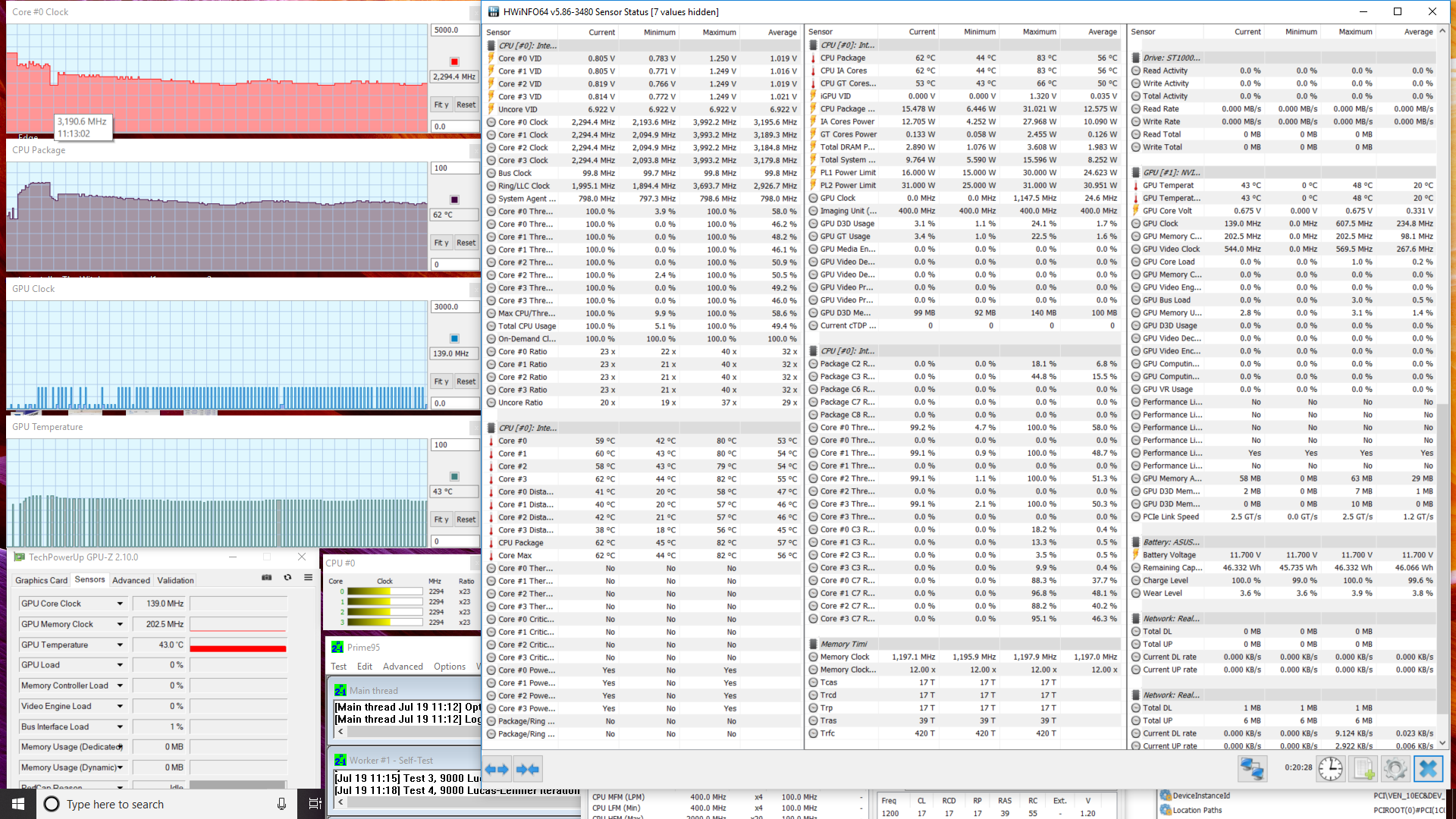
Task: Open HWiNFO sensor settings gear icon
Action: click(x=1395, y=769)
